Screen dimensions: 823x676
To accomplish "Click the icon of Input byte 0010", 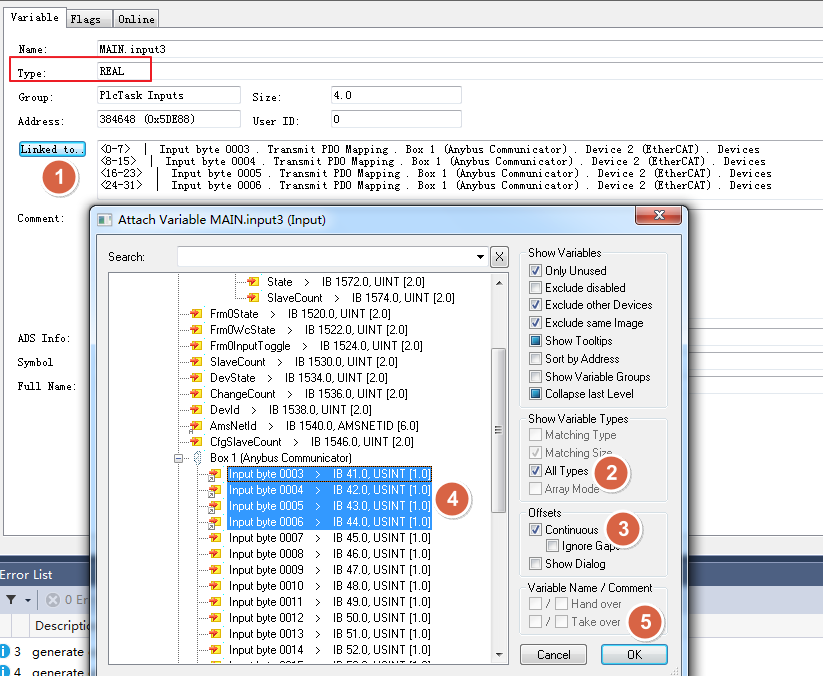I will tap(215, 586).
